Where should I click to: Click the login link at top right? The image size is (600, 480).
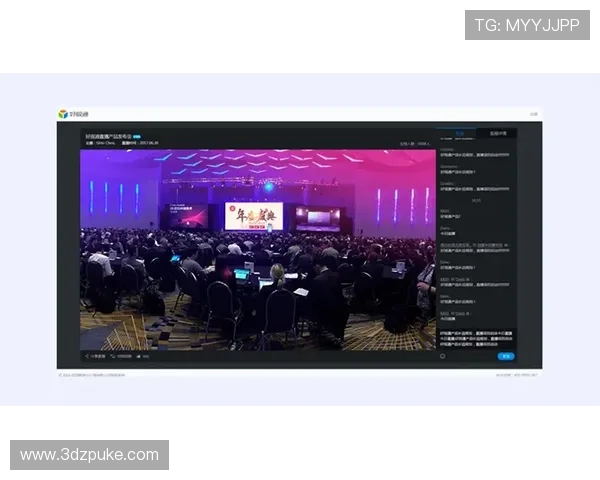coord(534,114)
